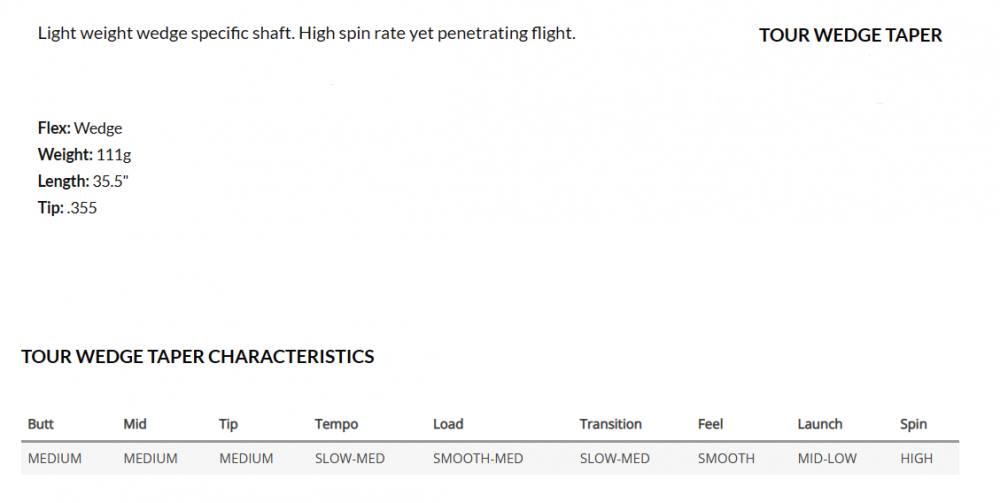Screen dimensions: 1000x503
Task: Click the Feel column header
Action: point(710,424)
